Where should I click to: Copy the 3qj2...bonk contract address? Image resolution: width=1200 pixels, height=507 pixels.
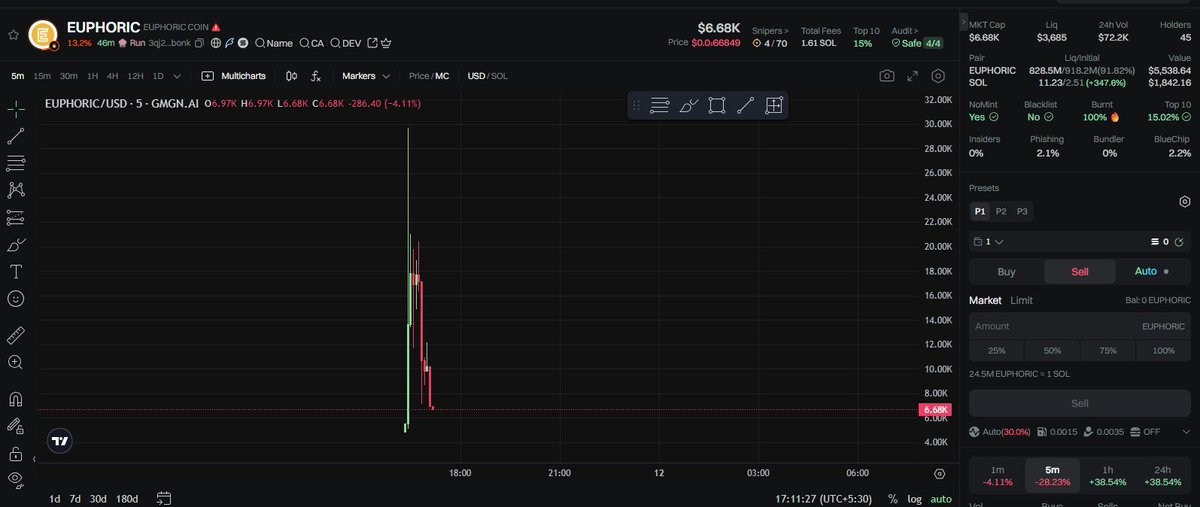click(x=200, y=44)
